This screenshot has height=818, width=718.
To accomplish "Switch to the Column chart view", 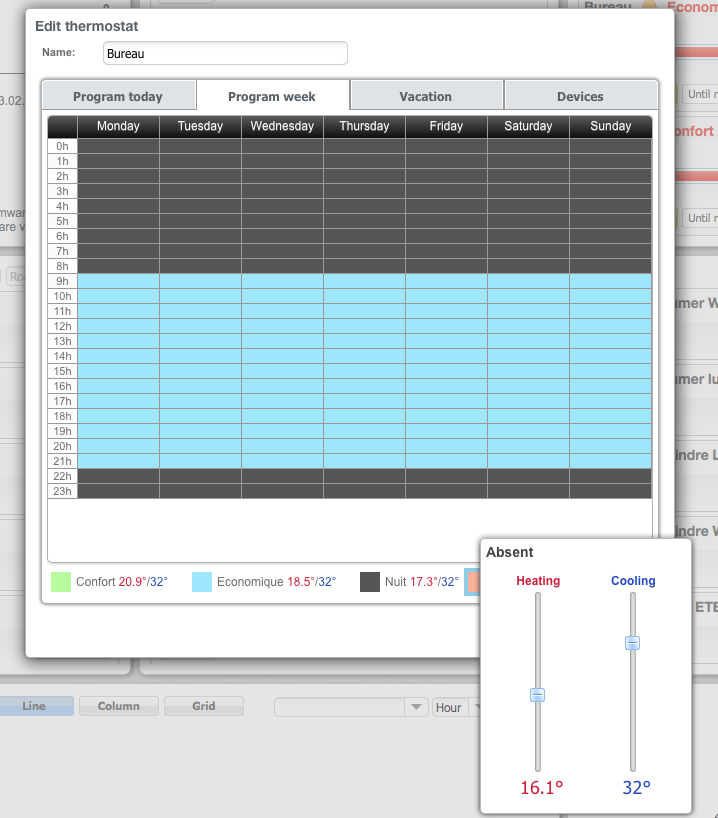I will coord(118,706).
